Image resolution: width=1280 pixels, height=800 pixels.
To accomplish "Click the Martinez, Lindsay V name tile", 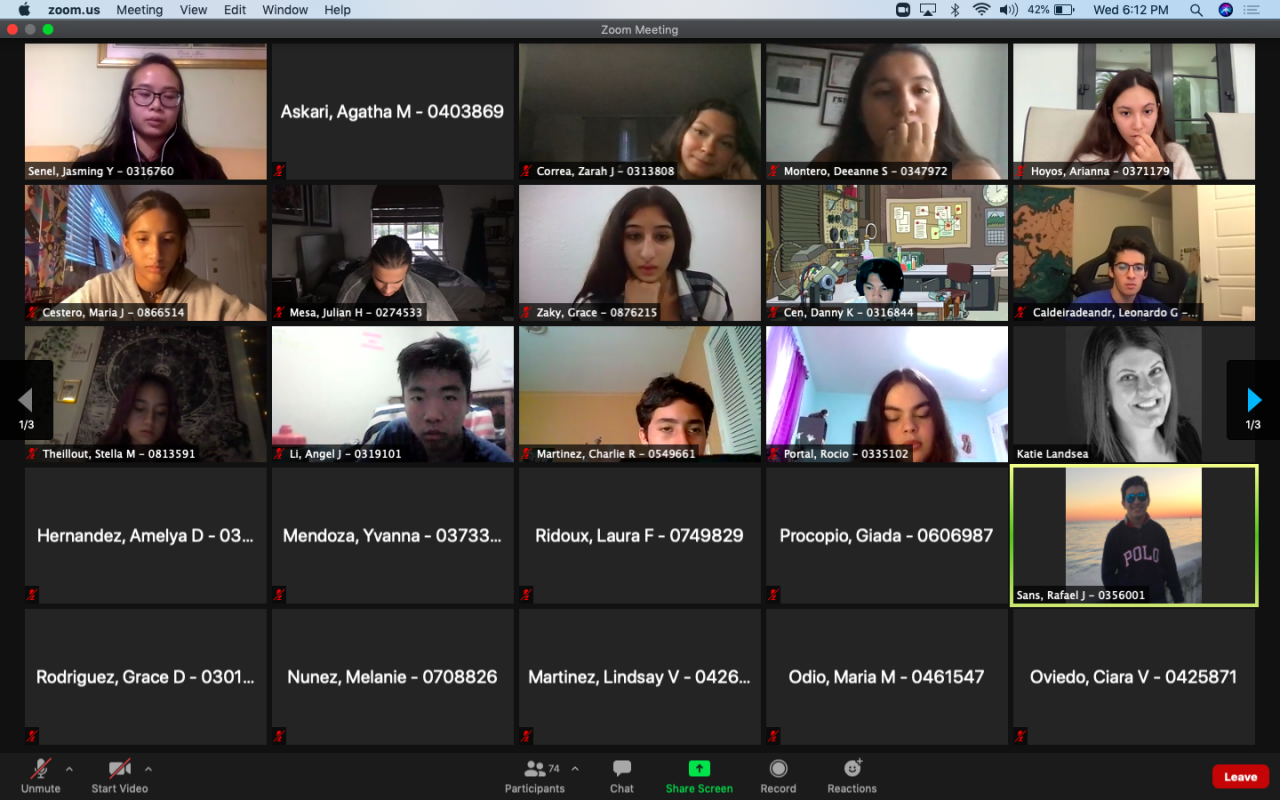I will [640, 677].
